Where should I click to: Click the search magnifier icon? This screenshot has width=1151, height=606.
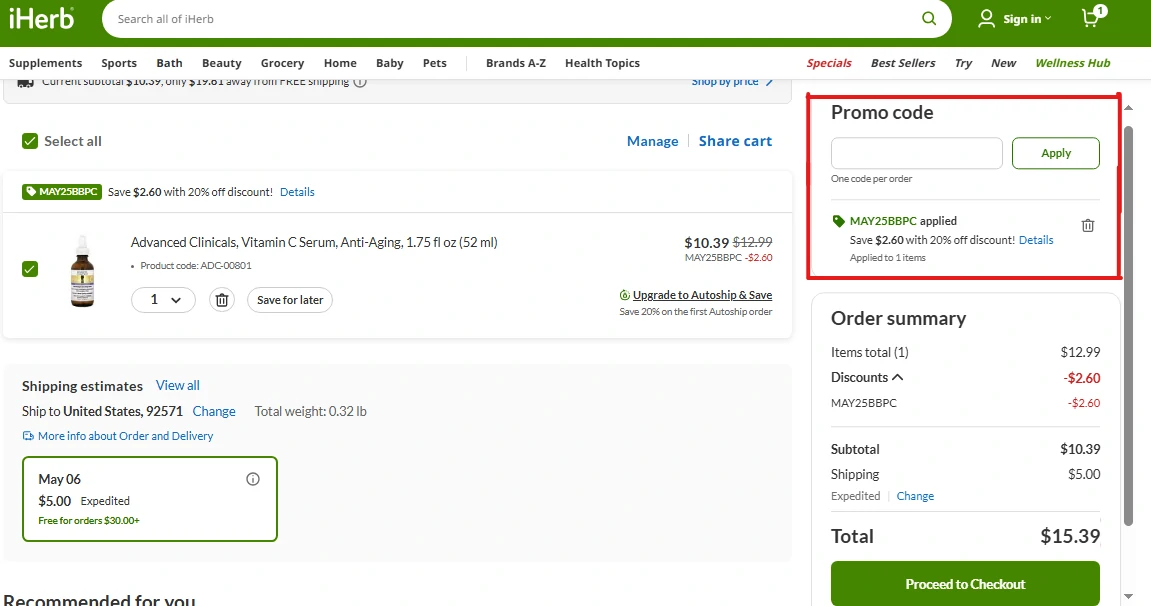point(929,18)
